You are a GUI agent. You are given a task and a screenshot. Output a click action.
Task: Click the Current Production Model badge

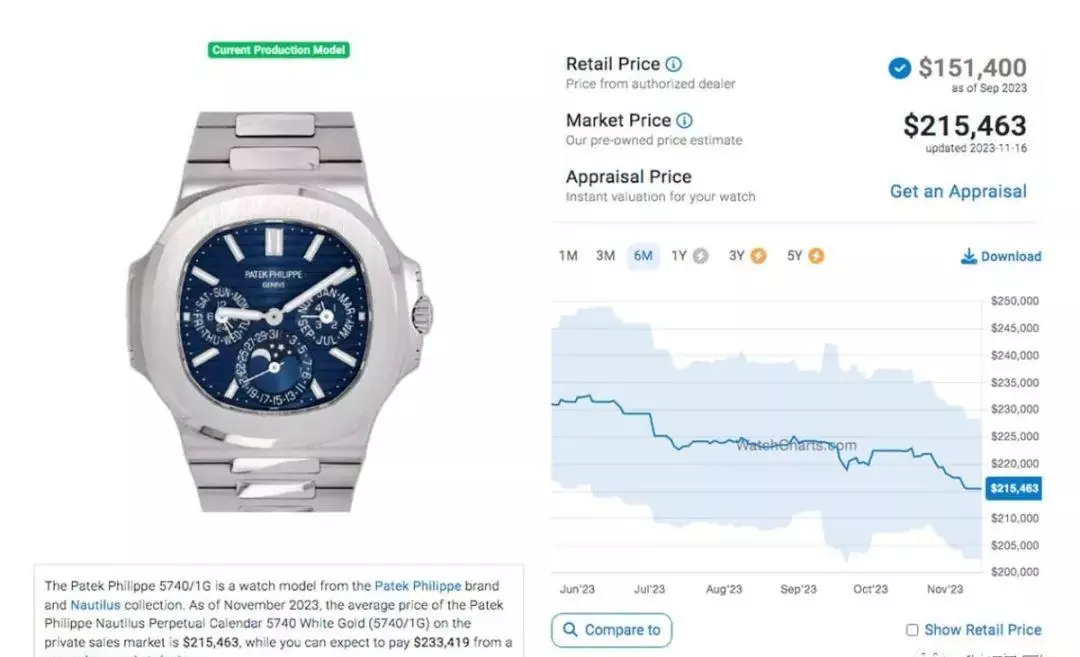(279, 50)
